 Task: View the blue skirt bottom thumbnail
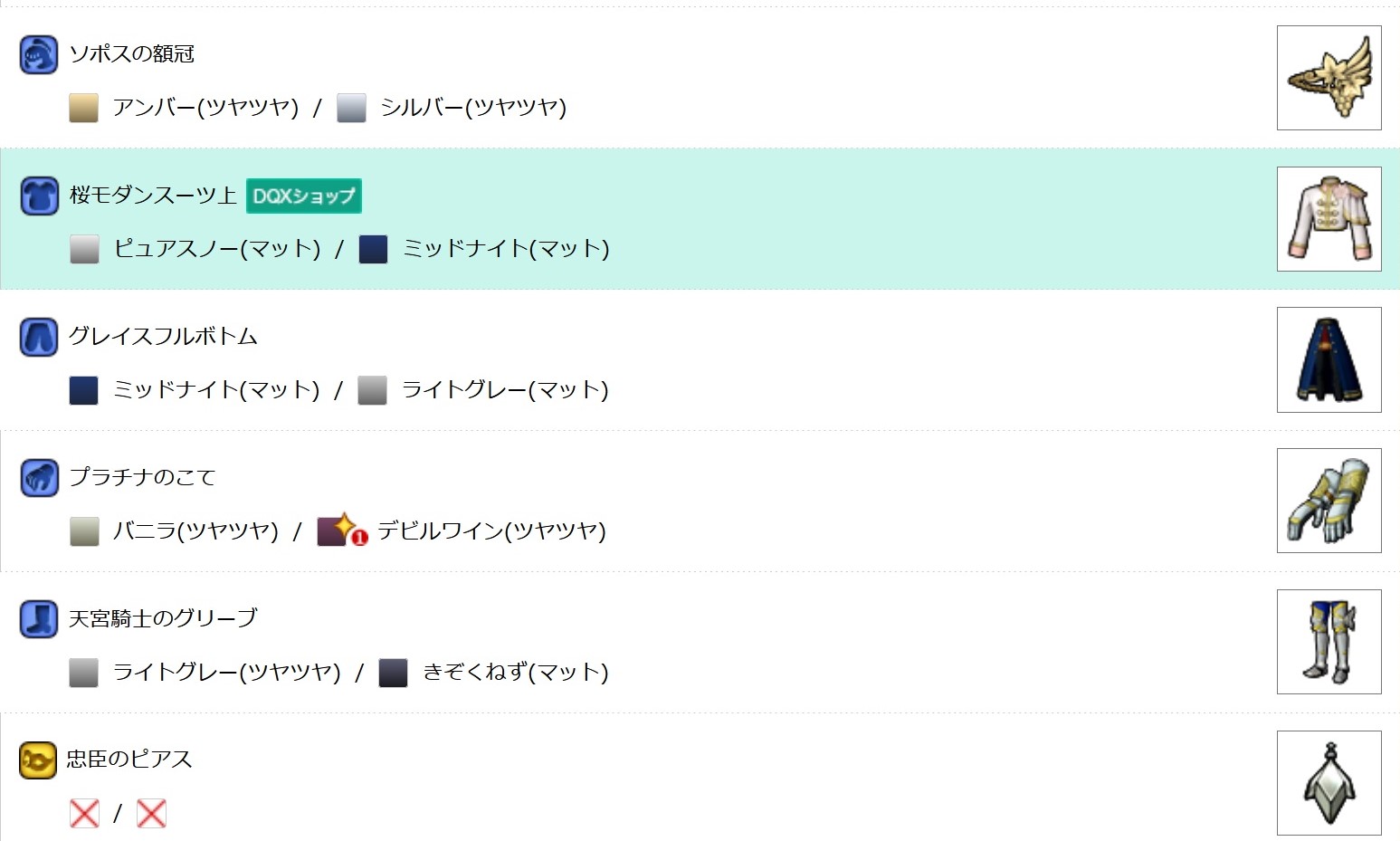pyautogui.click(x=1329, y=359)
